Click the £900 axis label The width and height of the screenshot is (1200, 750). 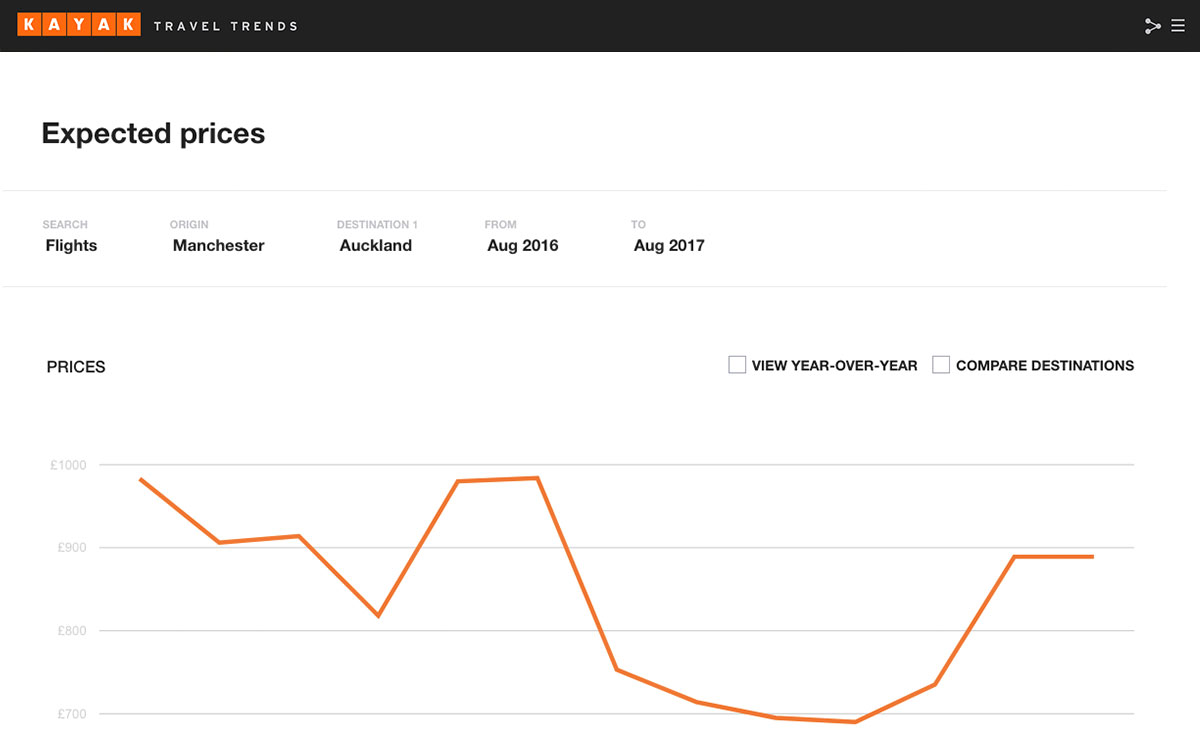[x=71, y=548]
